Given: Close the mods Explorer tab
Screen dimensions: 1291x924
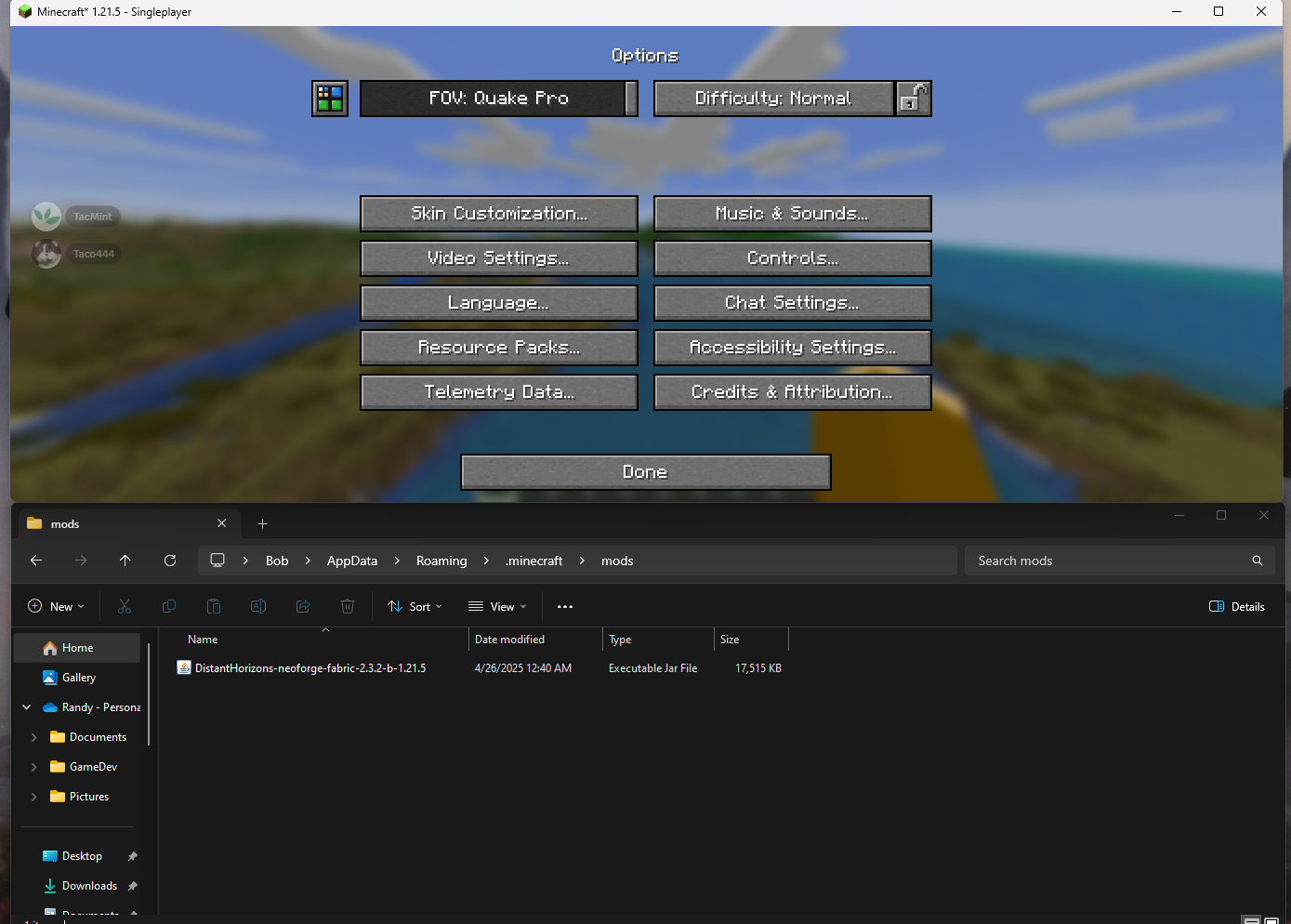Looking at the screenshot, I should coord(221,523).
